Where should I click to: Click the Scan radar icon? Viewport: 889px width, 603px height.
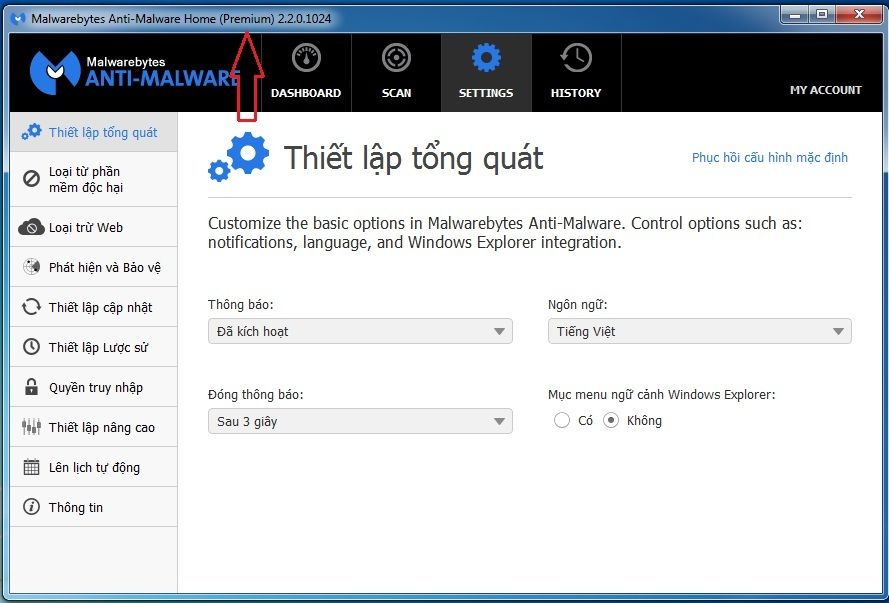[396, 58]
